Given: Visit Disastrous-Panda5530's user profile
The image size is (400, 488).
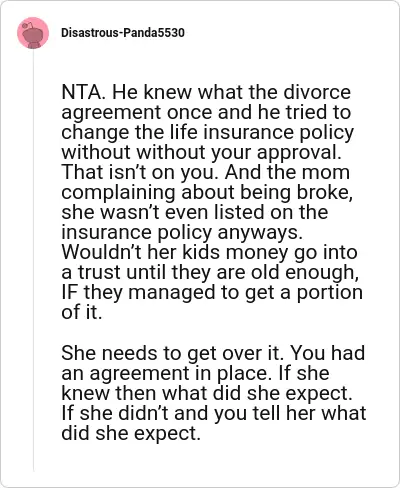Looking at the screenshot, I should click(x=123, y=33).
